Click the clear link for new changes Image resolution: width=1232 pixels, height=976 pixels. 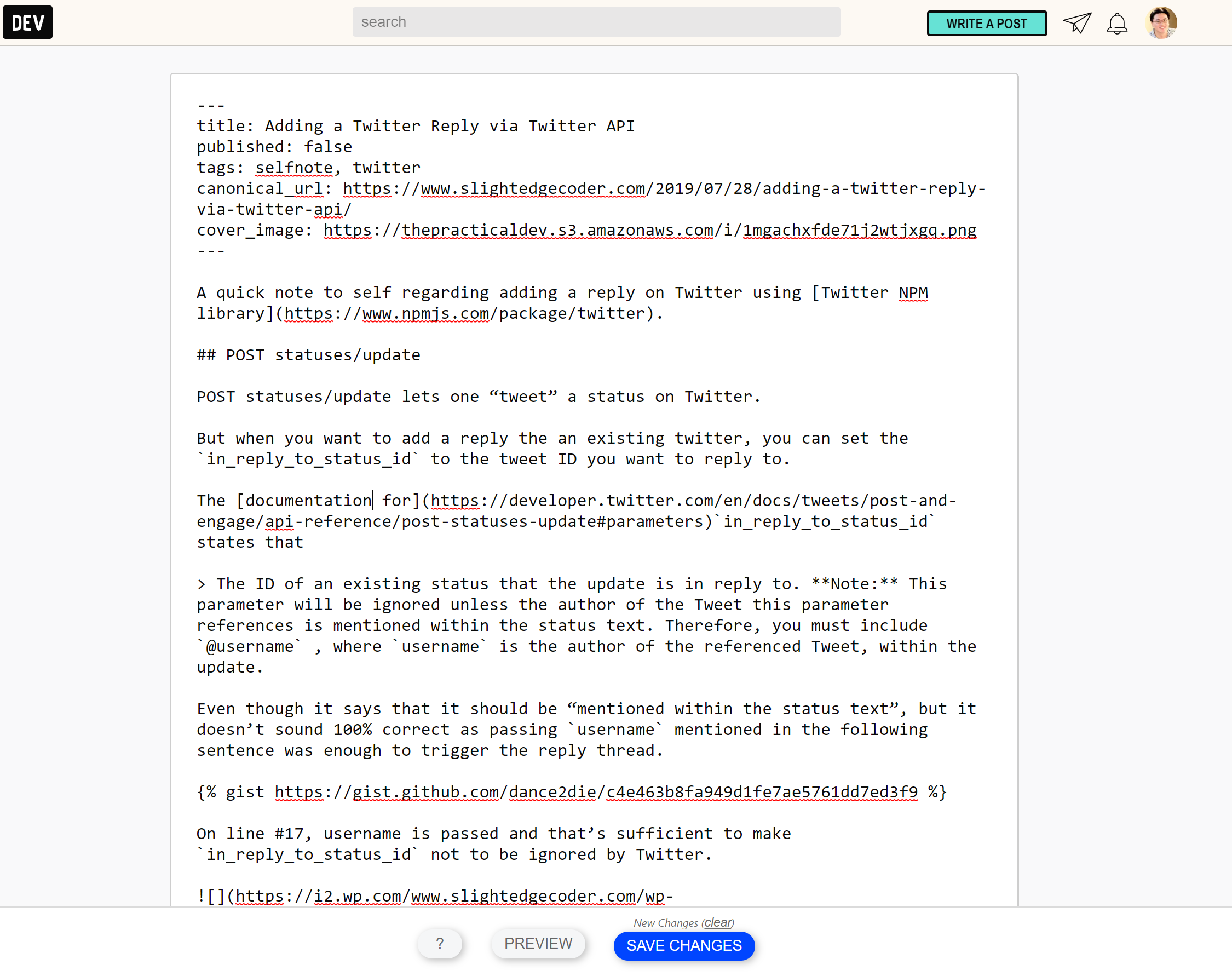coord(718,922)
